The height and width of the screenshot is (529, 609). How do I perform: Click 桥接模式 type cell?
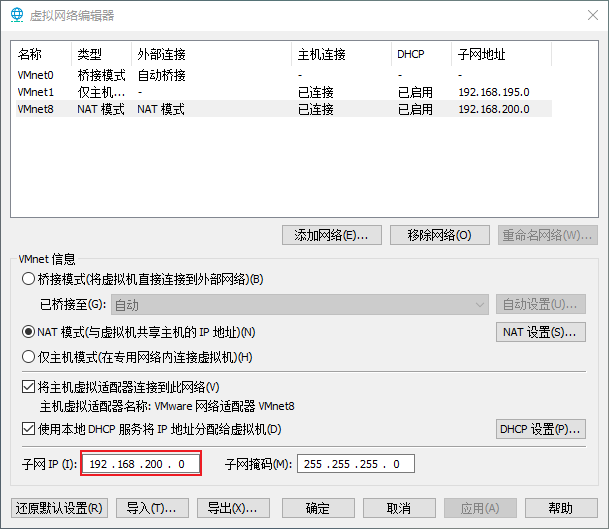(x=101, y=75)
